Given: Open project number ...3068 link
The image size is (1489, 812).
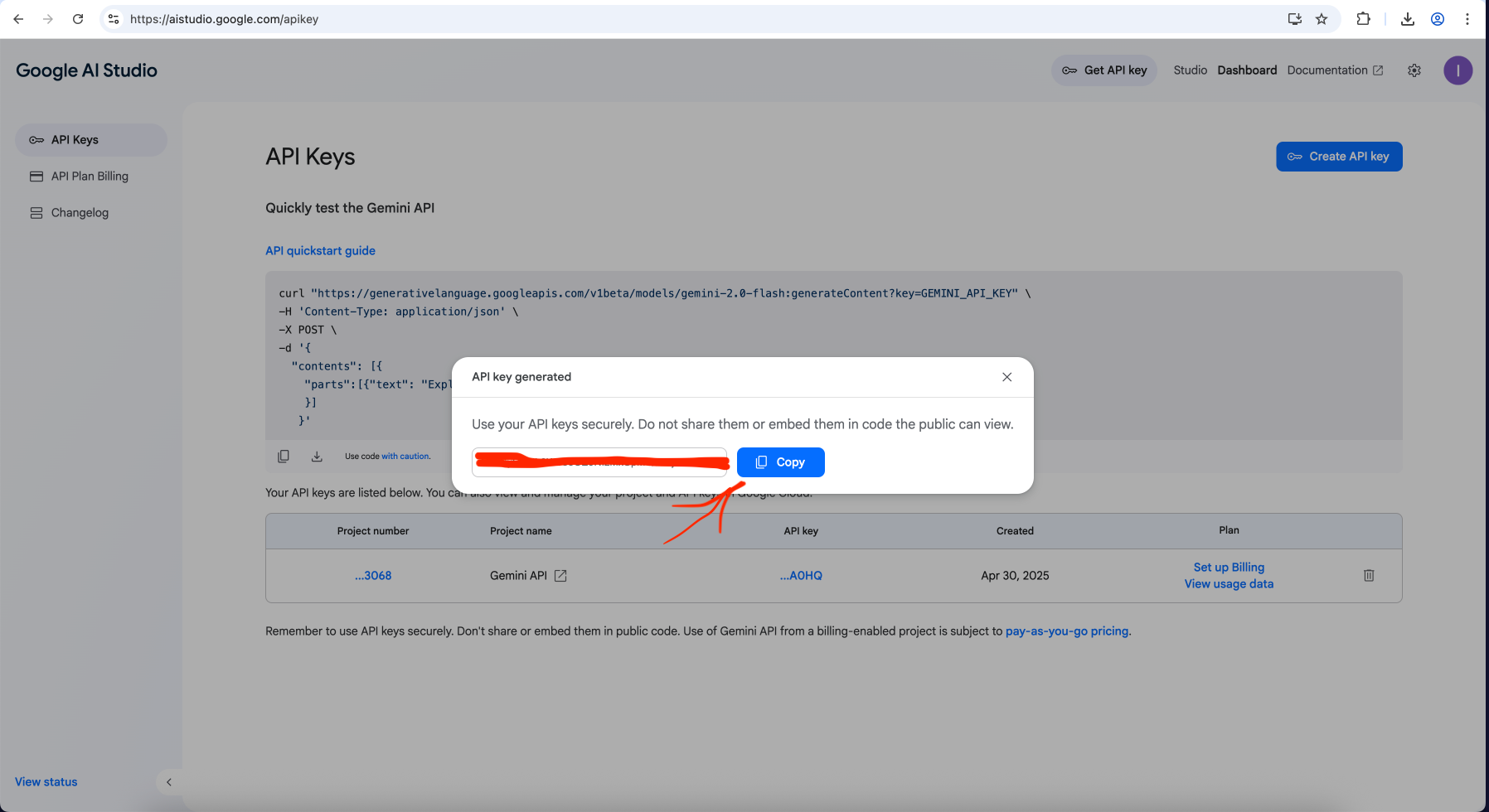Looking at the screenshot, I should [x=373, y=576].
